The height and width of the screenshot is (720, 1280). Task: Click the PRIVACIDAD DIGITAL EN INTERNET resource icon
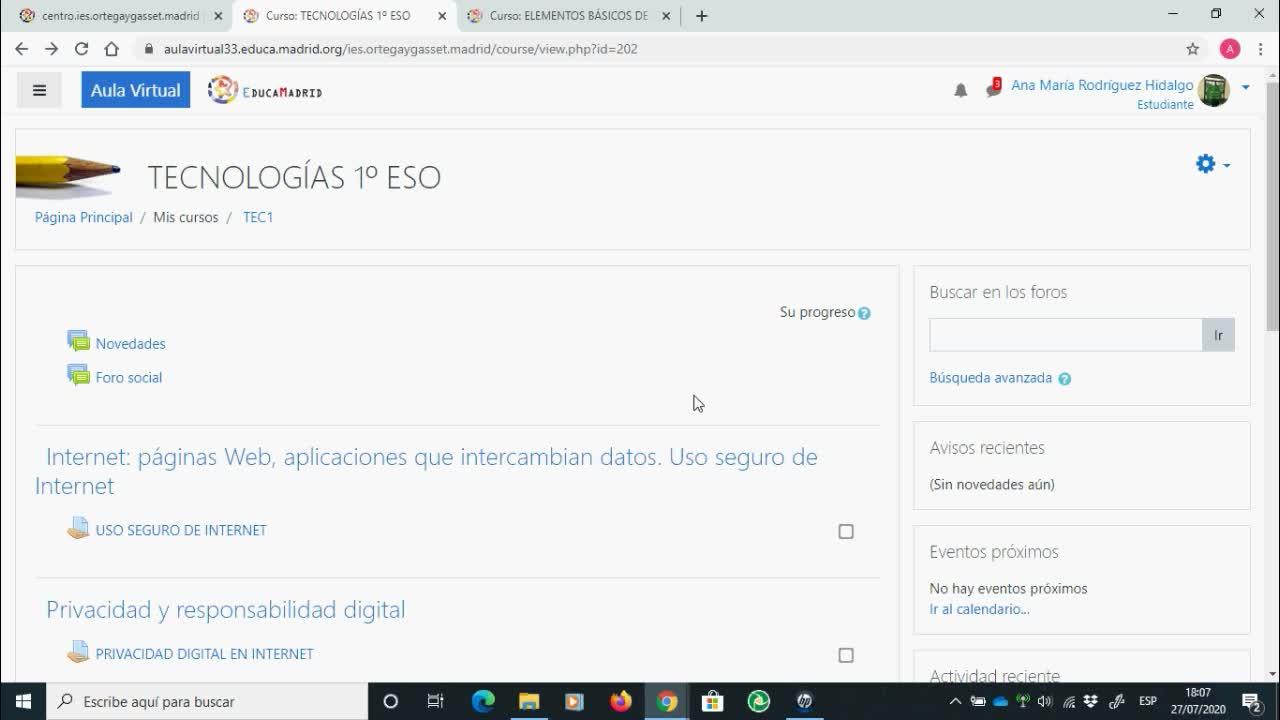[x=78, y=652]
